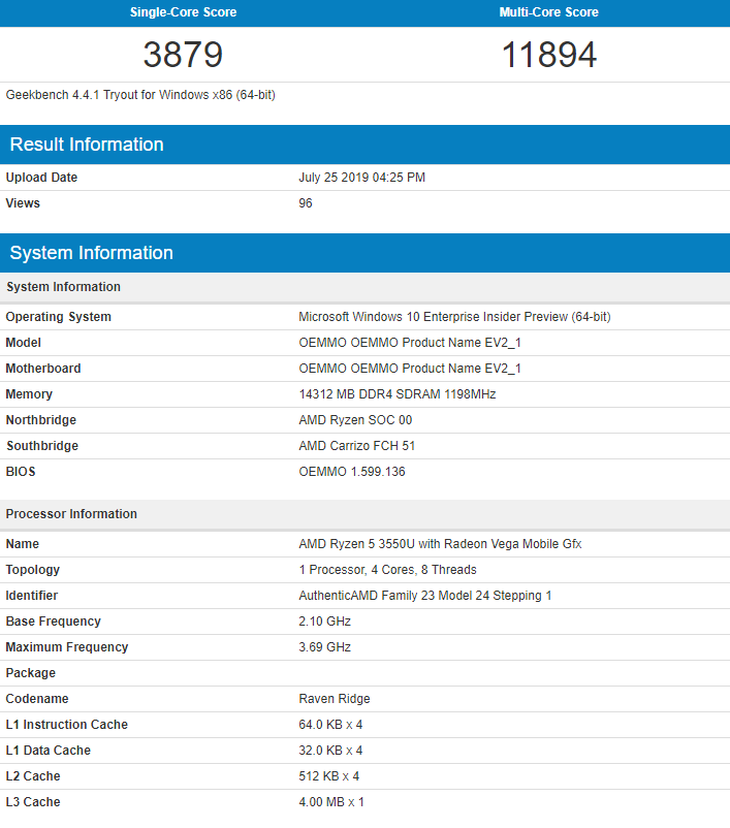Viewport: 730px width, 828px height.
Task: Select the 64.0 KB x 4 cache value
Action: pyautogui.click(x=331, y=725)
